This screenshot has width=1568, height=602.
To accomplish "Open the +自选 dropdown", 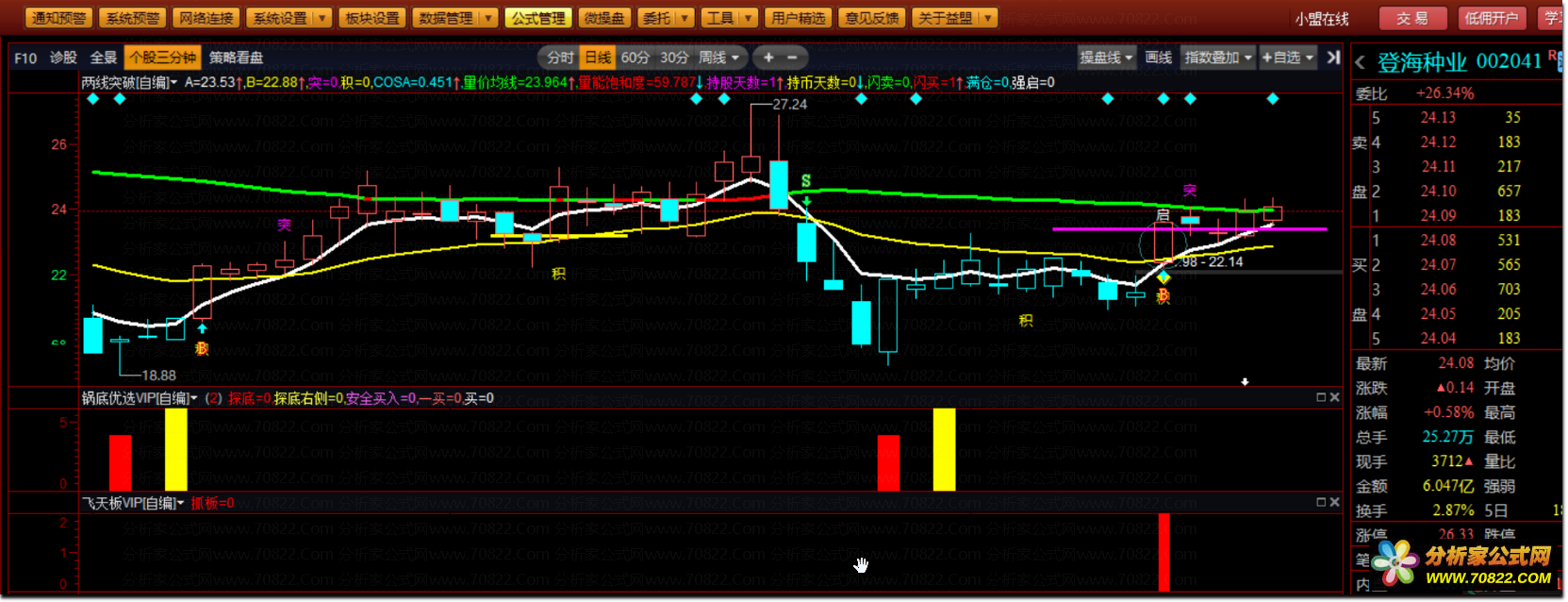I will pyautogui.click(x=1287, y=58).
